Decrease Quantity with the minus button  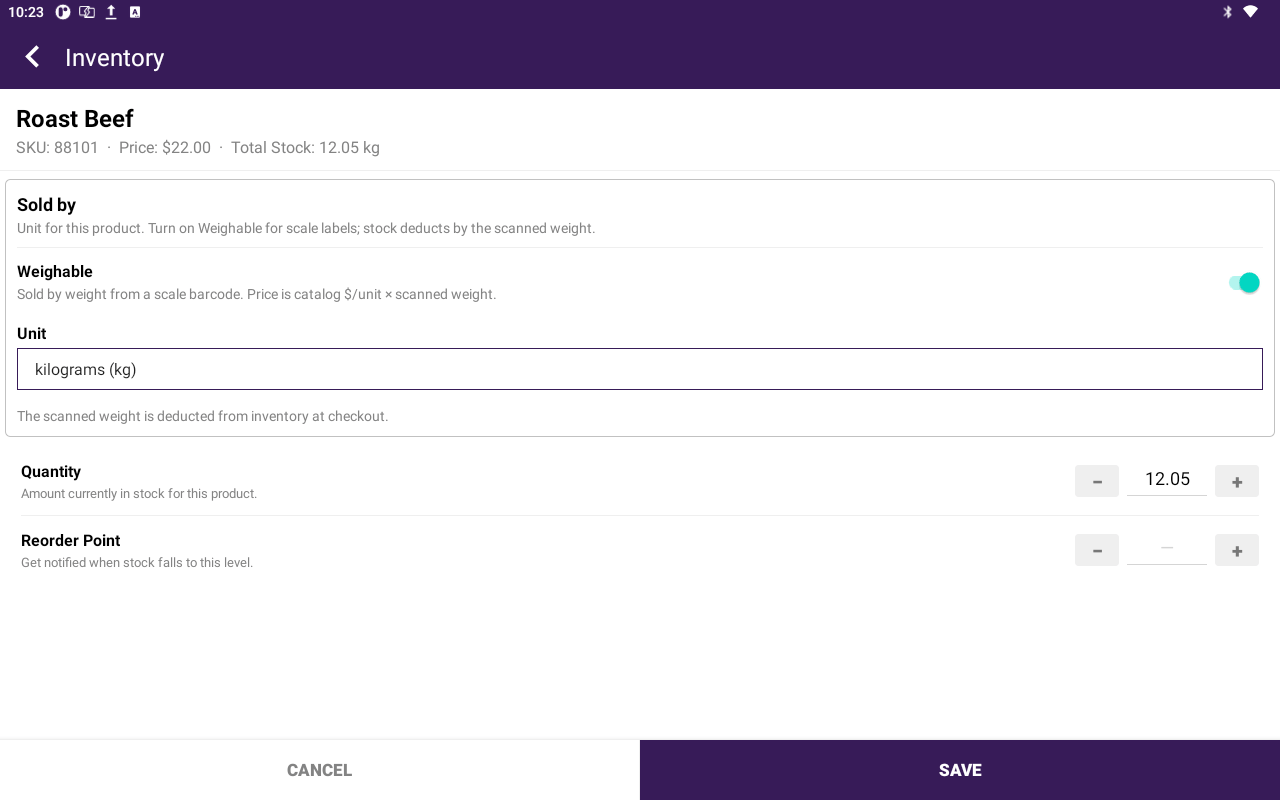[x=1097, y=481]
